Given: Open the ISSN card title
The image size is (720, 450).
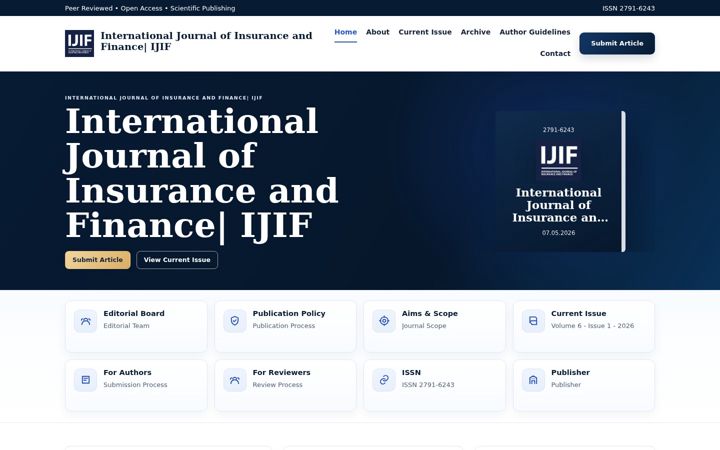Looking at the screenshot, I should point(411,372).
